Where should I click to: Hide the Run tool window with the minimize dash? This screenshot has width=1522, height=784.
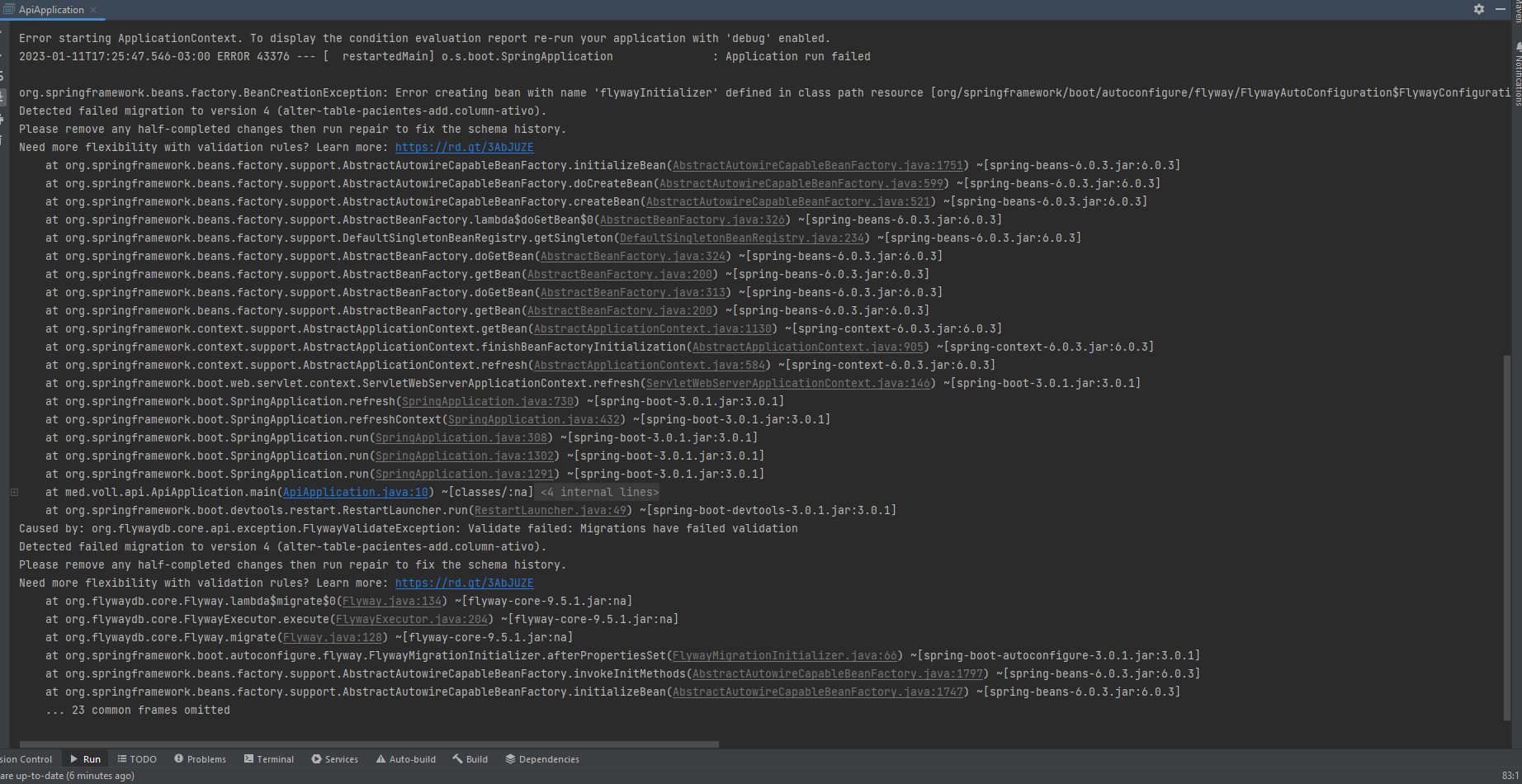pos(1501,9)
